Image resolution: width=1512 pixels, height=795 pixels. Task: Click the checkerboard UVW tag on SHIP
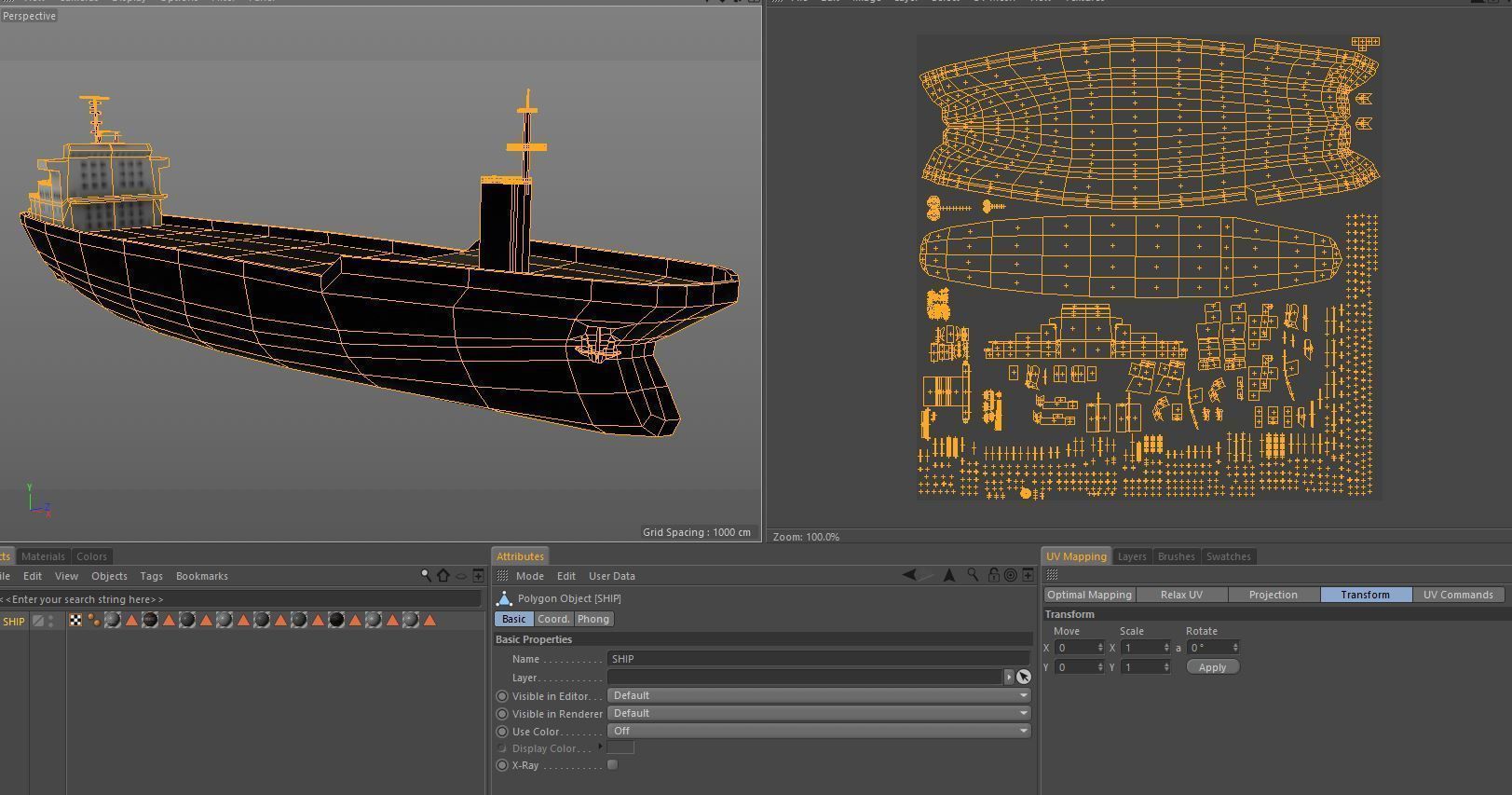(x=75, y=620)
